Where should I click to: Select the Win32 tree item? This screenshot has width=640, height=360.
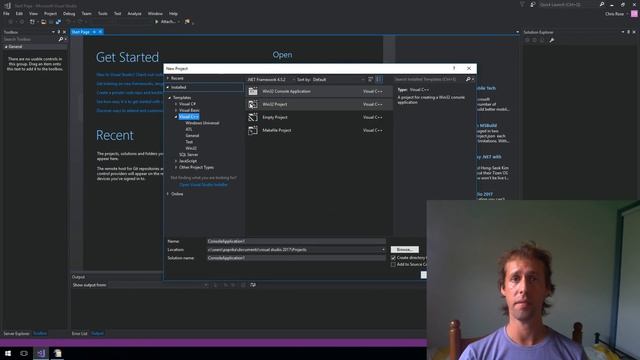point(191,148)
